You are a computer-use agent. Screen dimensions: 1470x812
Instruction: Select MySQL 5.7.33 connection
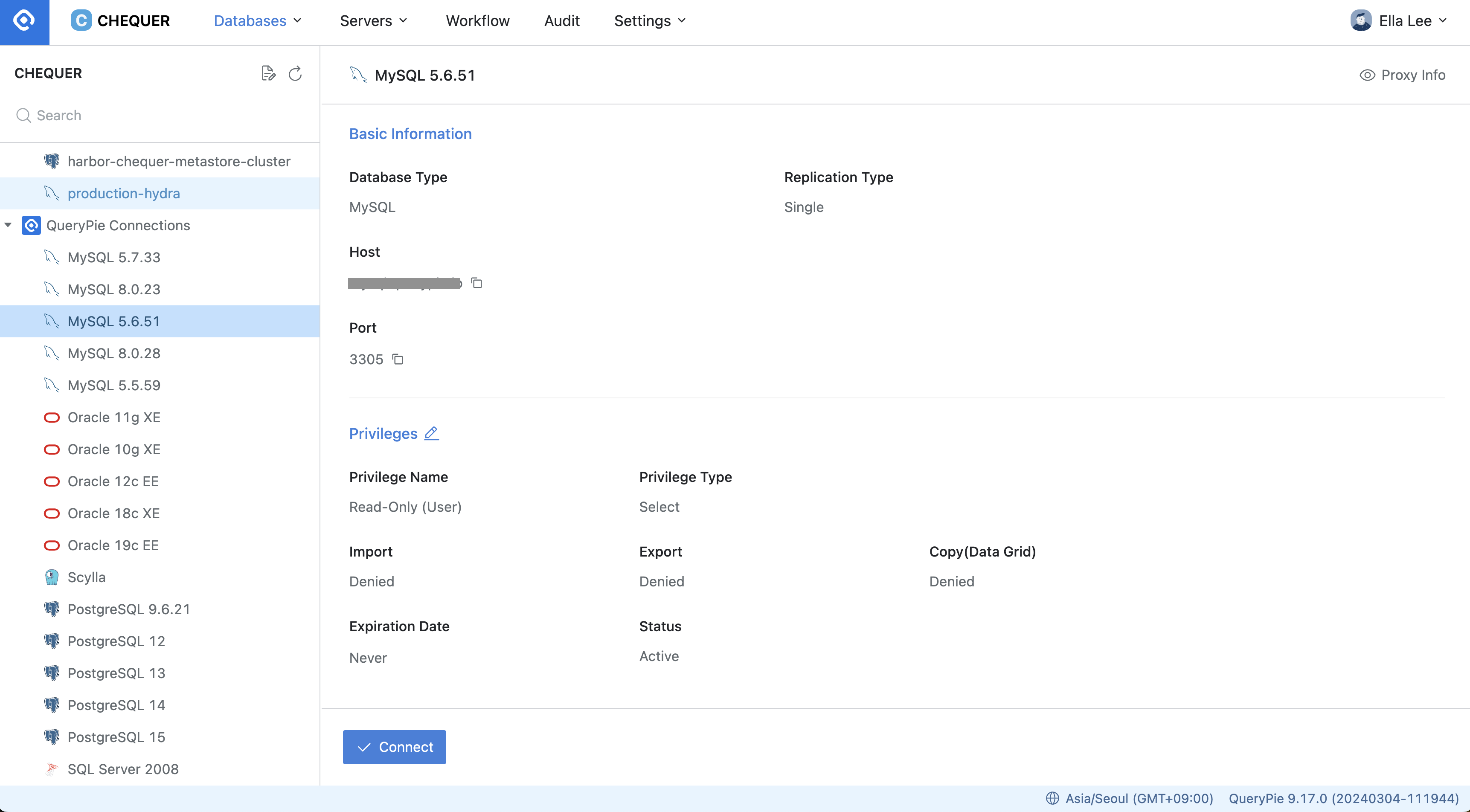click(160, 257)
